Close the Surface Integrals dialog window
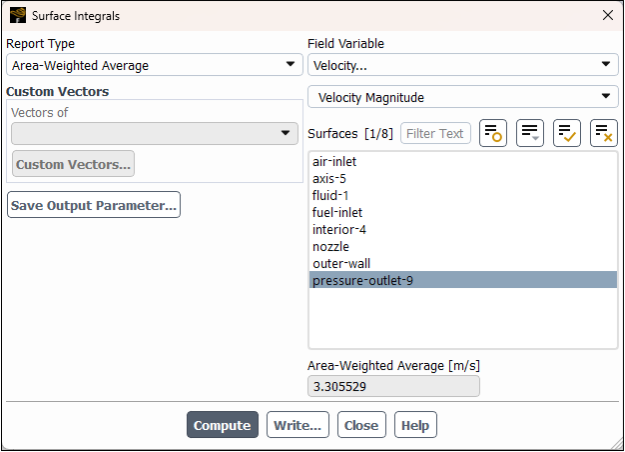This screenshot has width=625, height=452. [x=607, y=15]
